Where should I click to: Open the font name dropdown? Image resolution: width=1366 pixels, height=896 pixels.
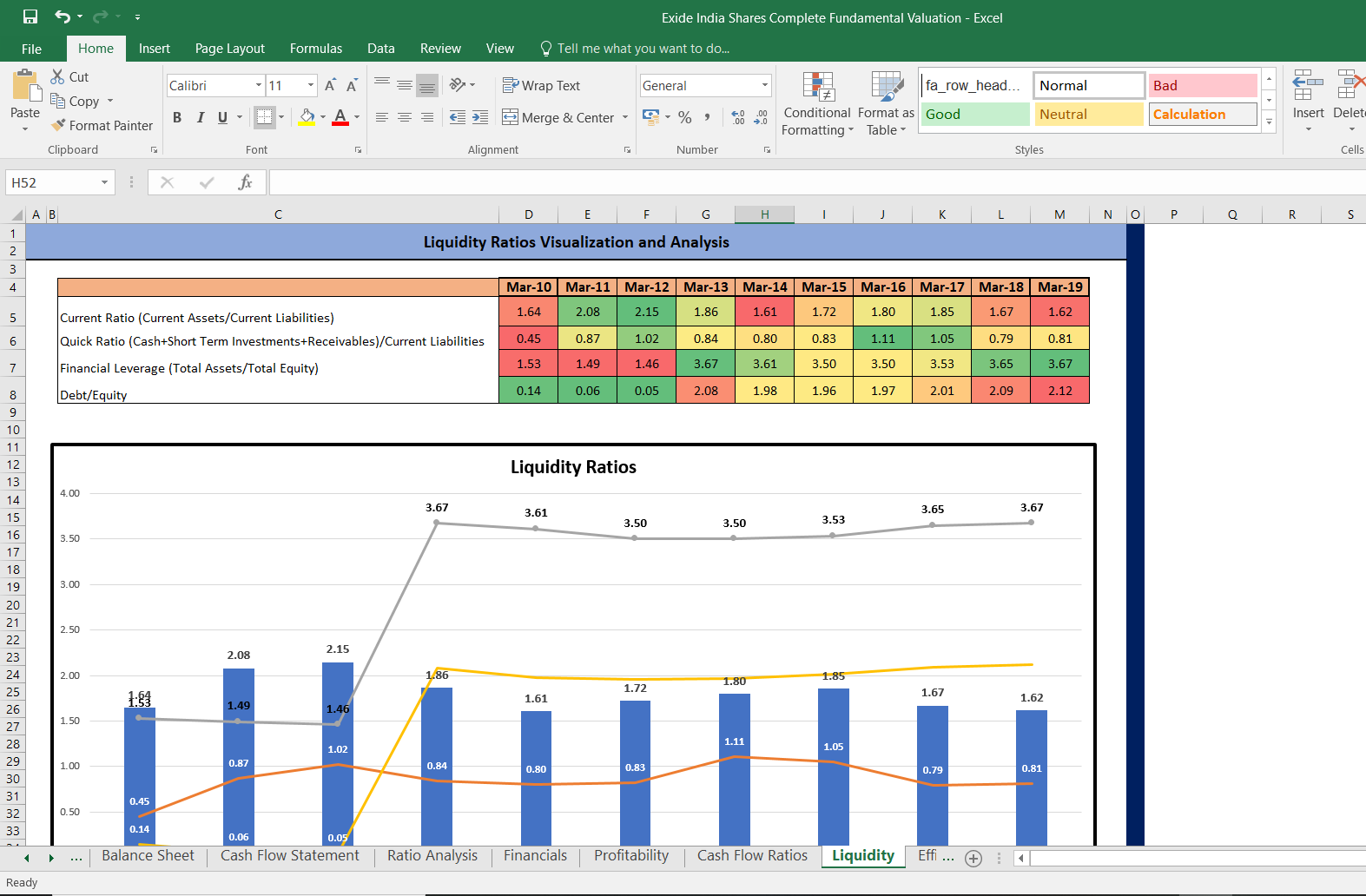[259, 85]
